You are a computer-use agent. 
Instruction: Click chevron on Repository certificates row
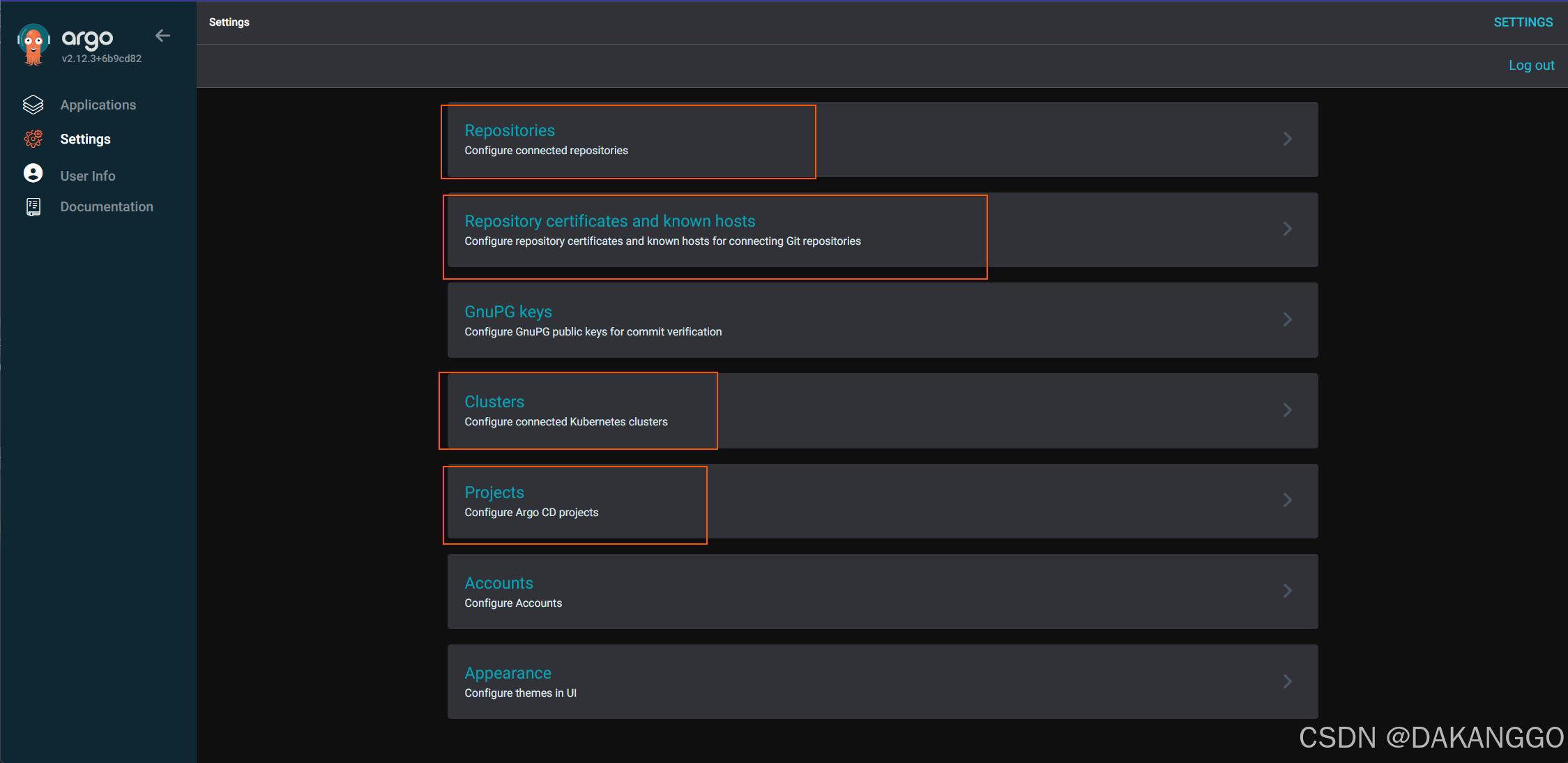coord(1287,229)
